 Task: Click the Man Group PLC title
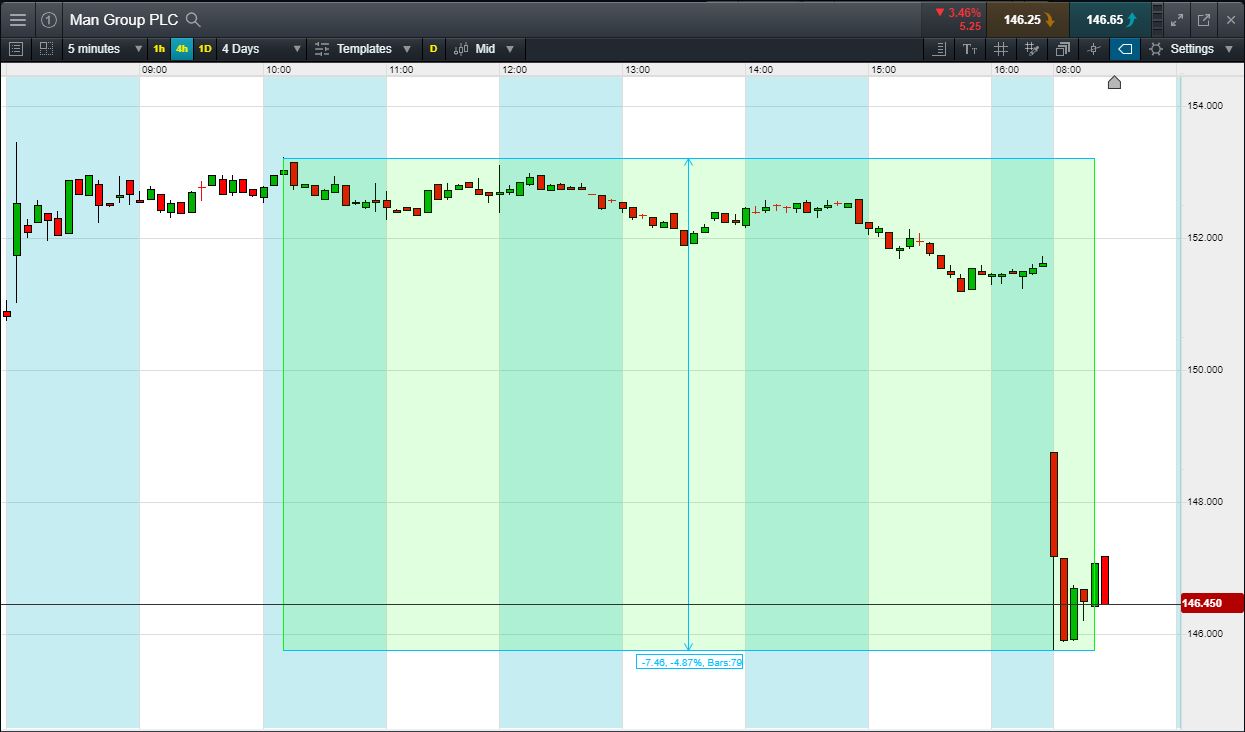(124, 20)
